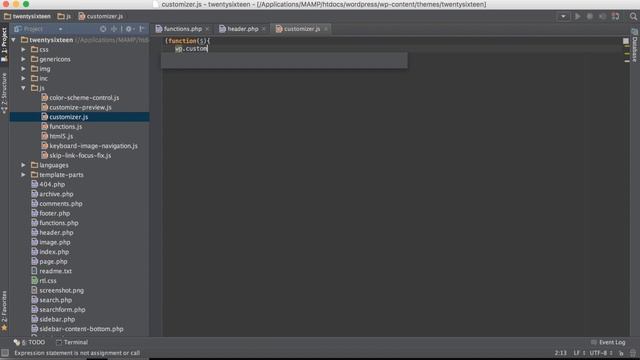Expand the languages folder
The height and width of the screenshot is (360, 640).
23,165
